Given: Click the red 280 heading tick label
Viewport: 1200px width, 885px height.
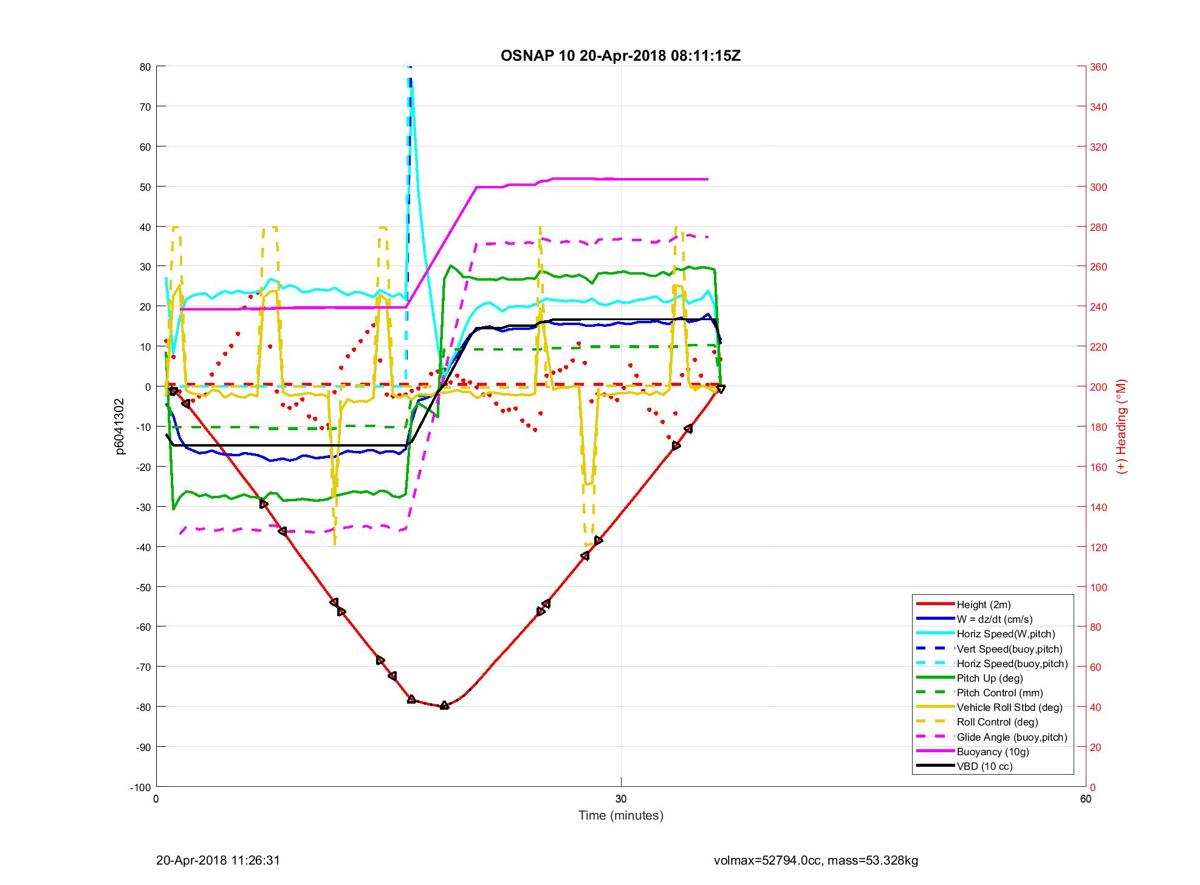Looking at the screenshot, I should click(x=1099, y=227).
